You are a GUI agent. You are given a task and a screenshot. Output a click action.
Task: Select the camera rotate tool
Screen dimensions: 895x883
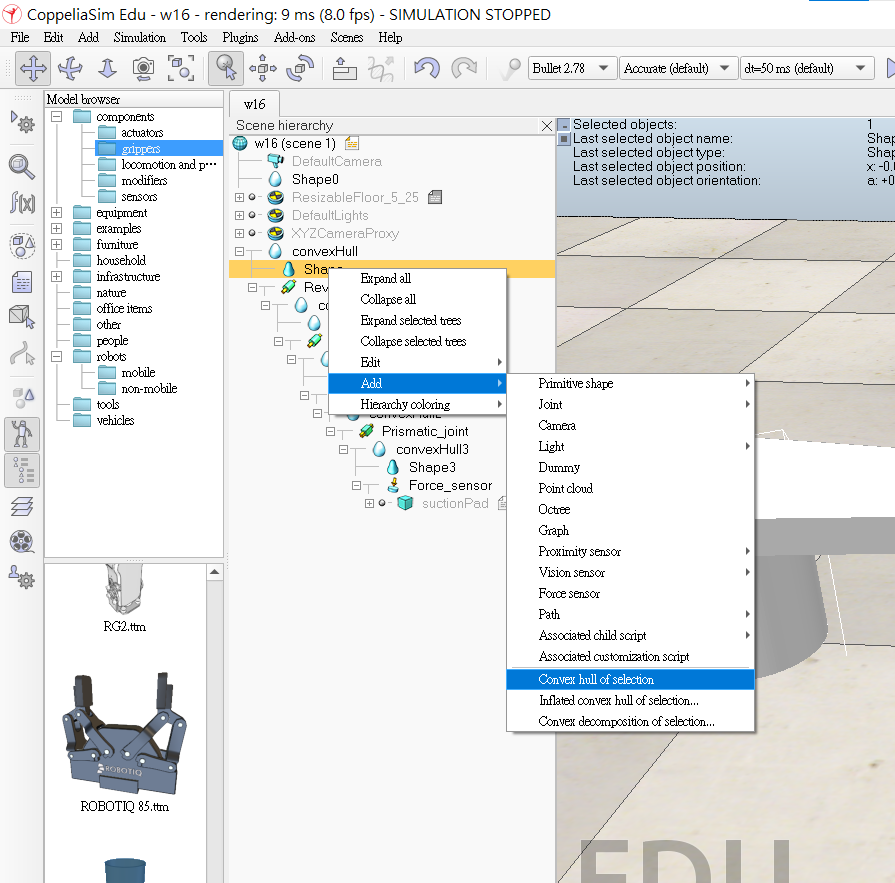(70, 68)
